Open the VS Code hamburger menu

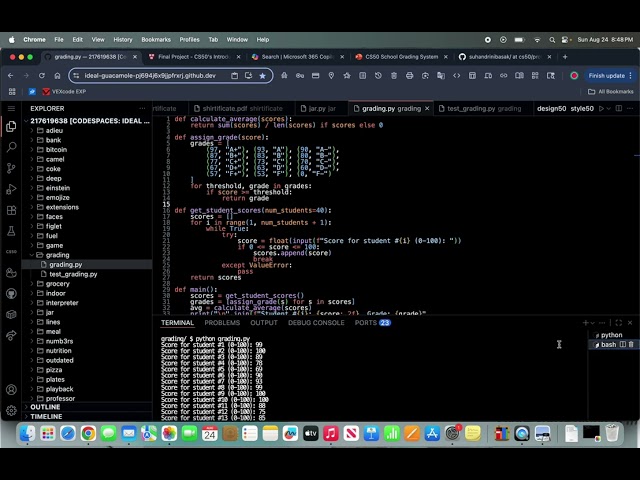(x=11, y=109)
